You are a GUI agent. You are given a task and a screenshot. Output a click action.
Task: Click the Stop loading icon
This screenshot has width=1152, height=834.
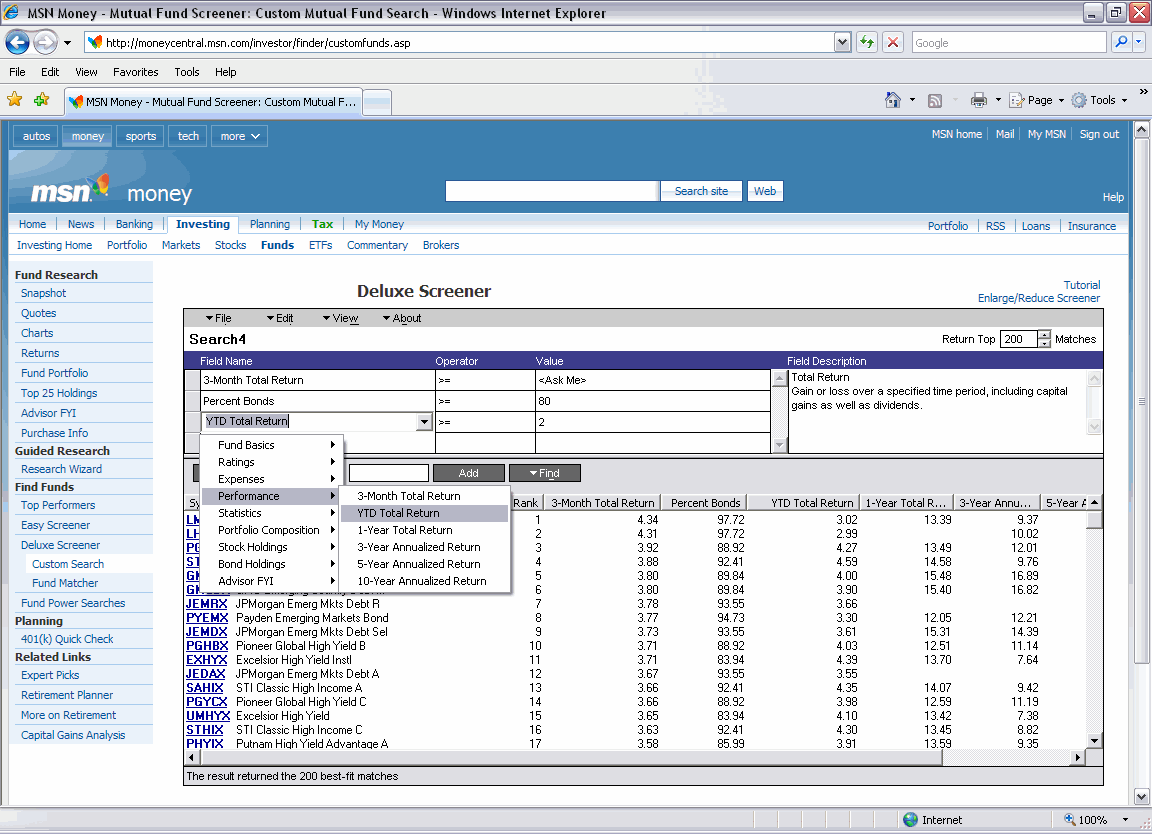(893, 43)
